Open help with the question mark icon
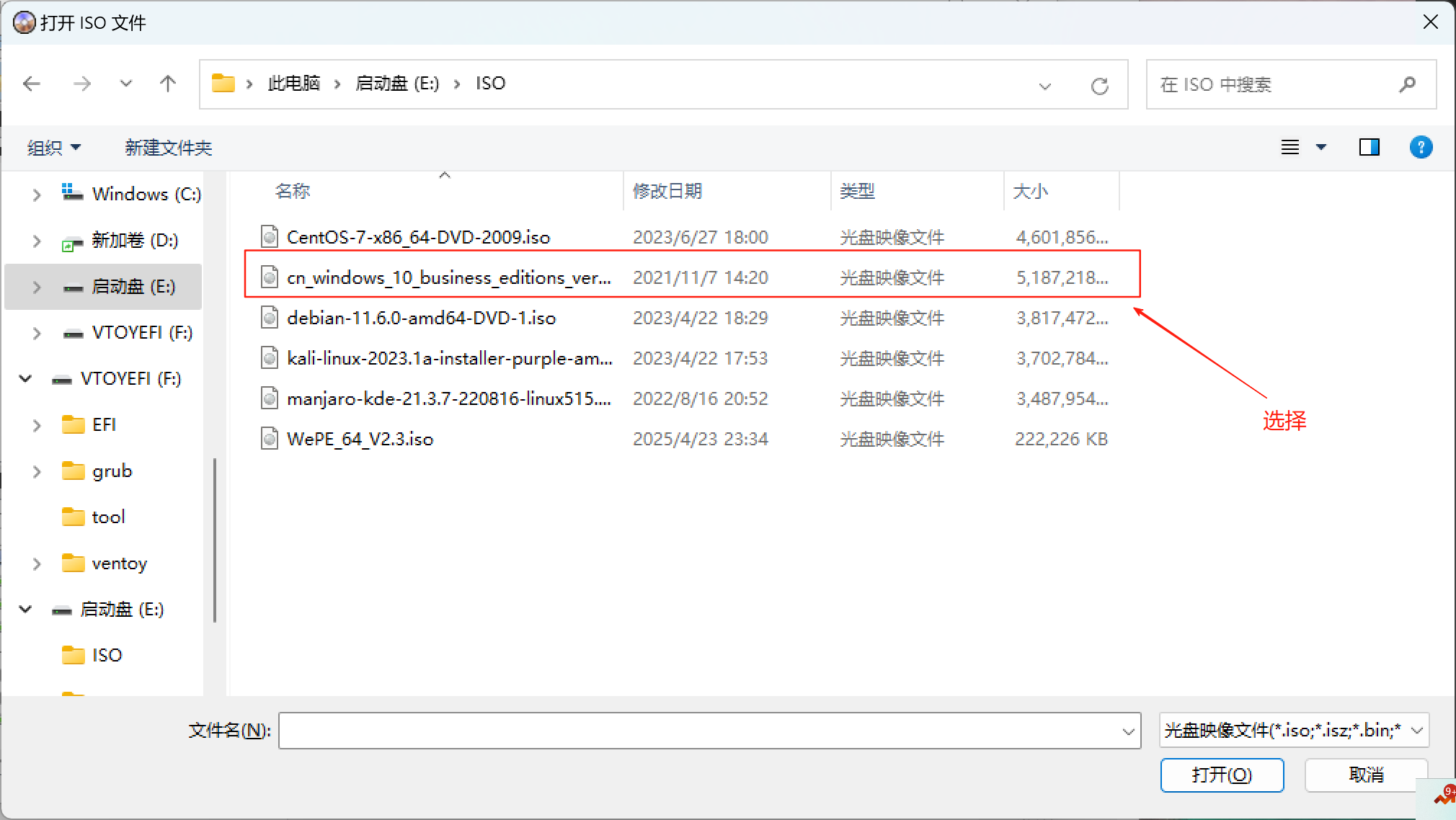Viewport: 1456px width, 820px height. [1421, 147]
